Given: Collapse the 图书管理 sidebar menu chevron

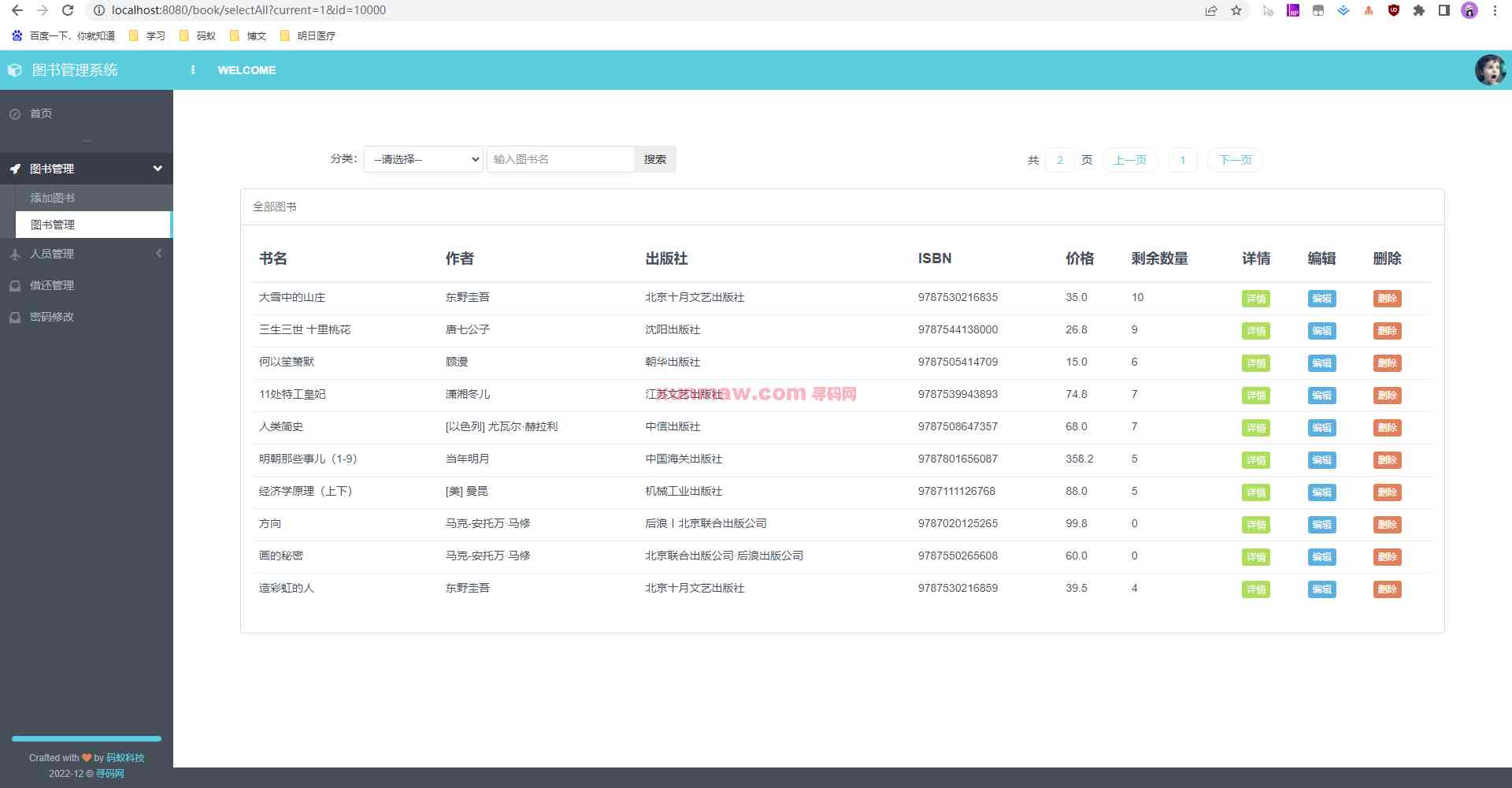Looking at the screenshot, I should tap(157, 168).
